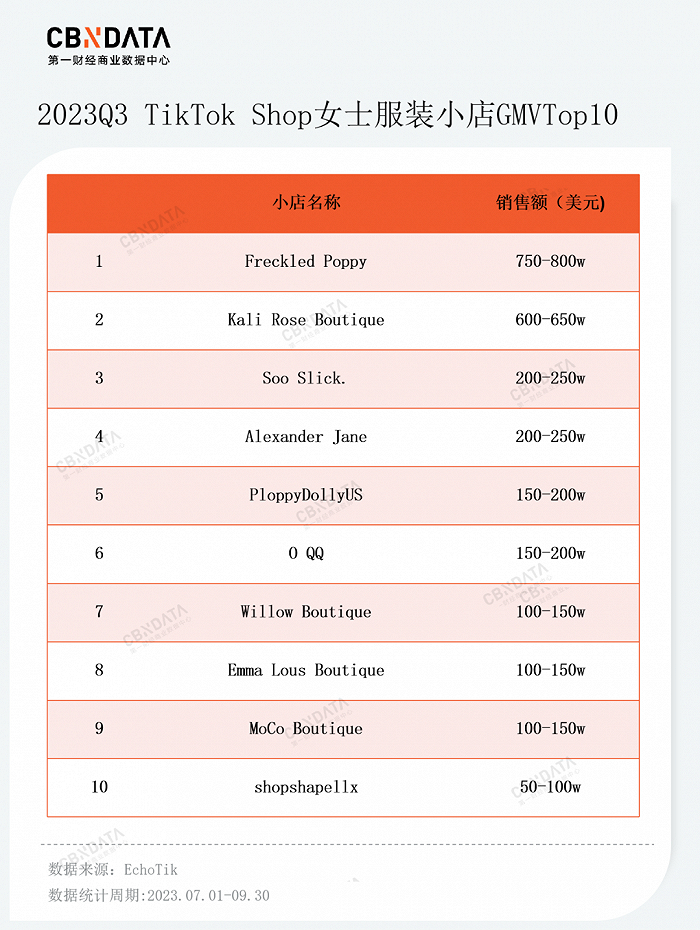Click the chart title text
Screen dimensions: 700x930
point(327,116)
